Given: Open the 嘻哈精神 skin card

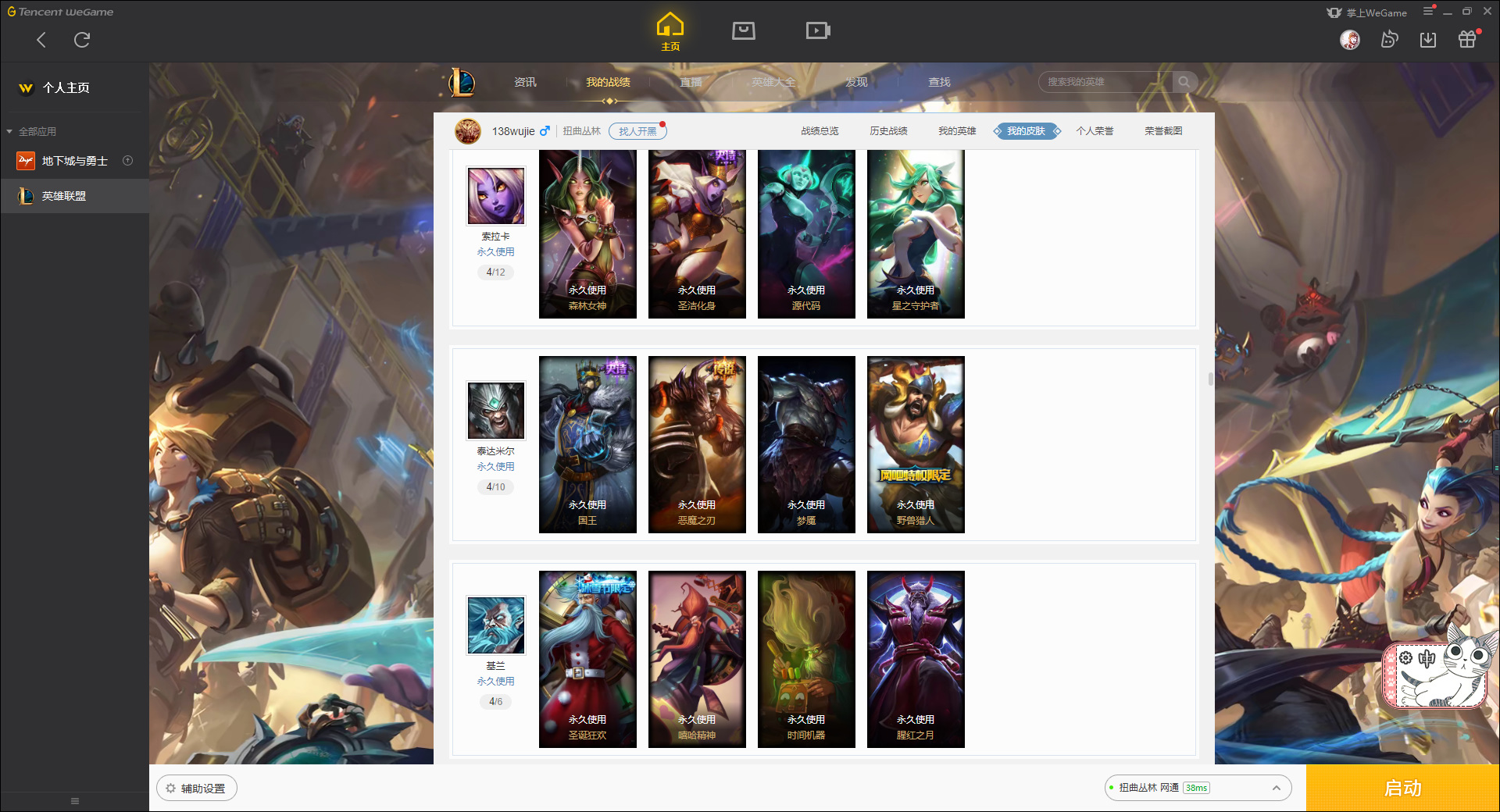Looking at the screenshot, I should tap(697, 659).
